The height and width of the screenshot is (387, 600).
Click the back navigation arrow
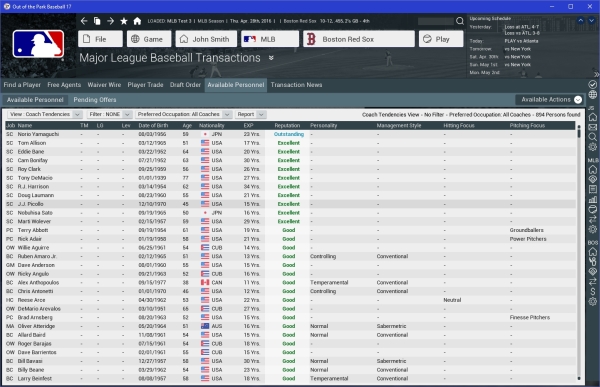pyautogui.click(x=84, y=21)
